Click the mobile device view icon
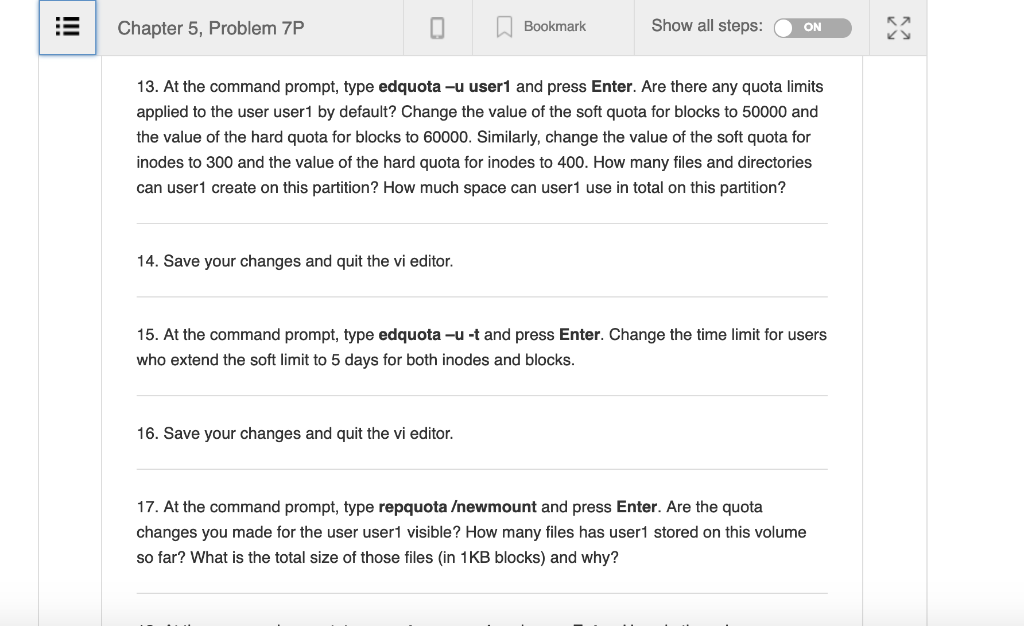This screenshot has height=626, width=1024. tap(438, 28)
